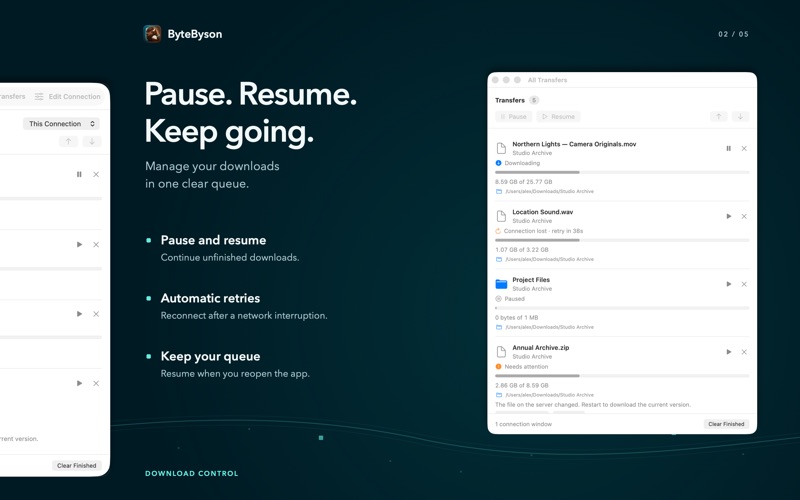Open Edit Connection in the left window
Screen dimensions: 800x500
(74, 96)
